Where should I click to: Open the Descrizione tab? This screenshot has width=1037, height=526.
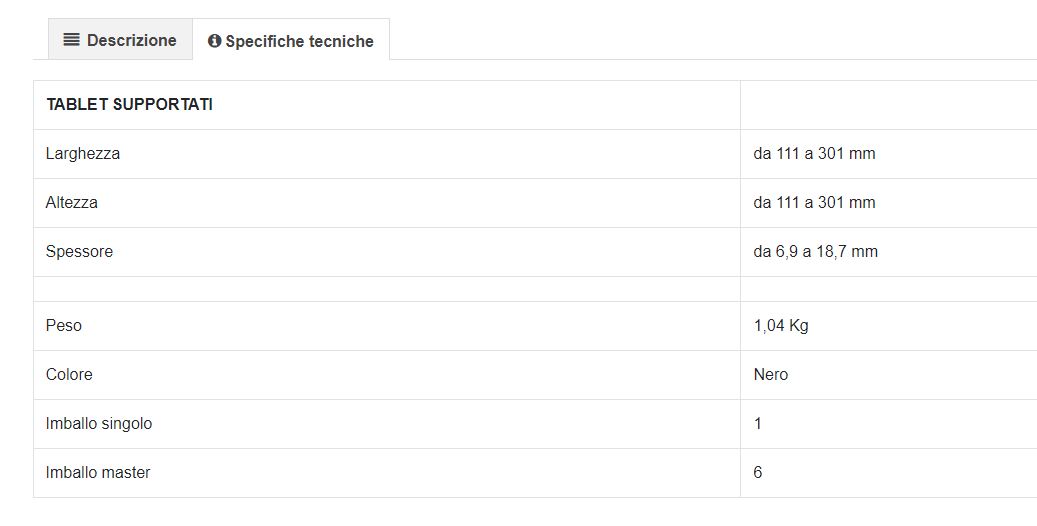(120, 40)
